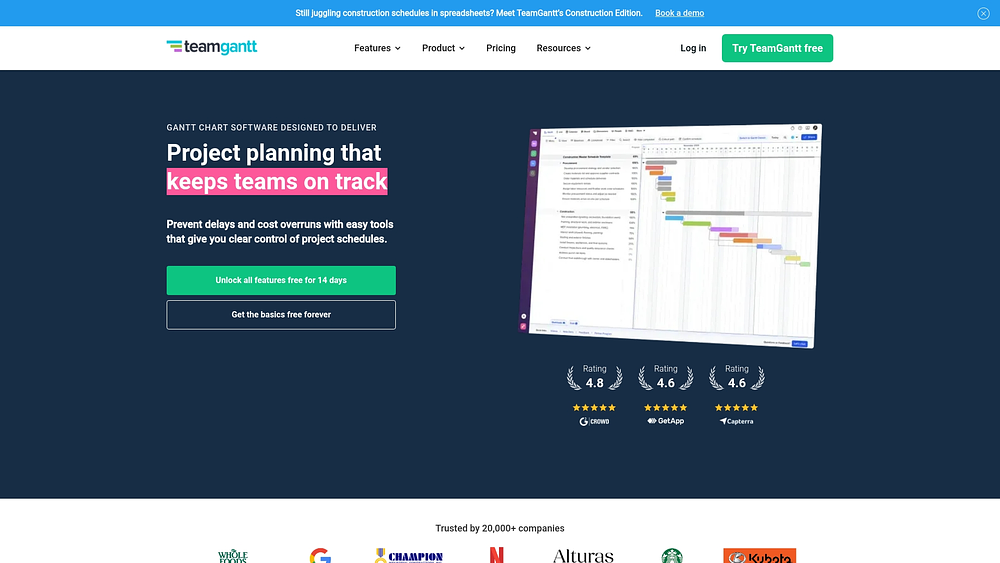The height and width of the screenshot is (563, 1000).
Task: Expand the Features menu
Action: tap(377, 48)
